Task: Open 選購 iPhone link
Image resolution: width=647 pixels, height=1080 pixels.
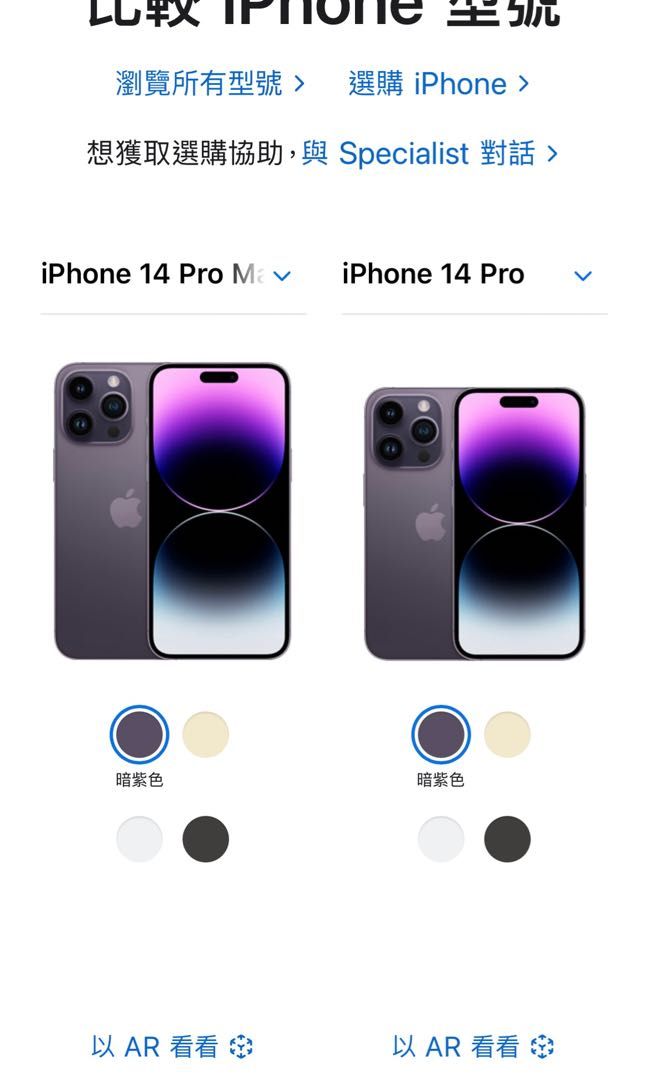Action: [439, 83]
